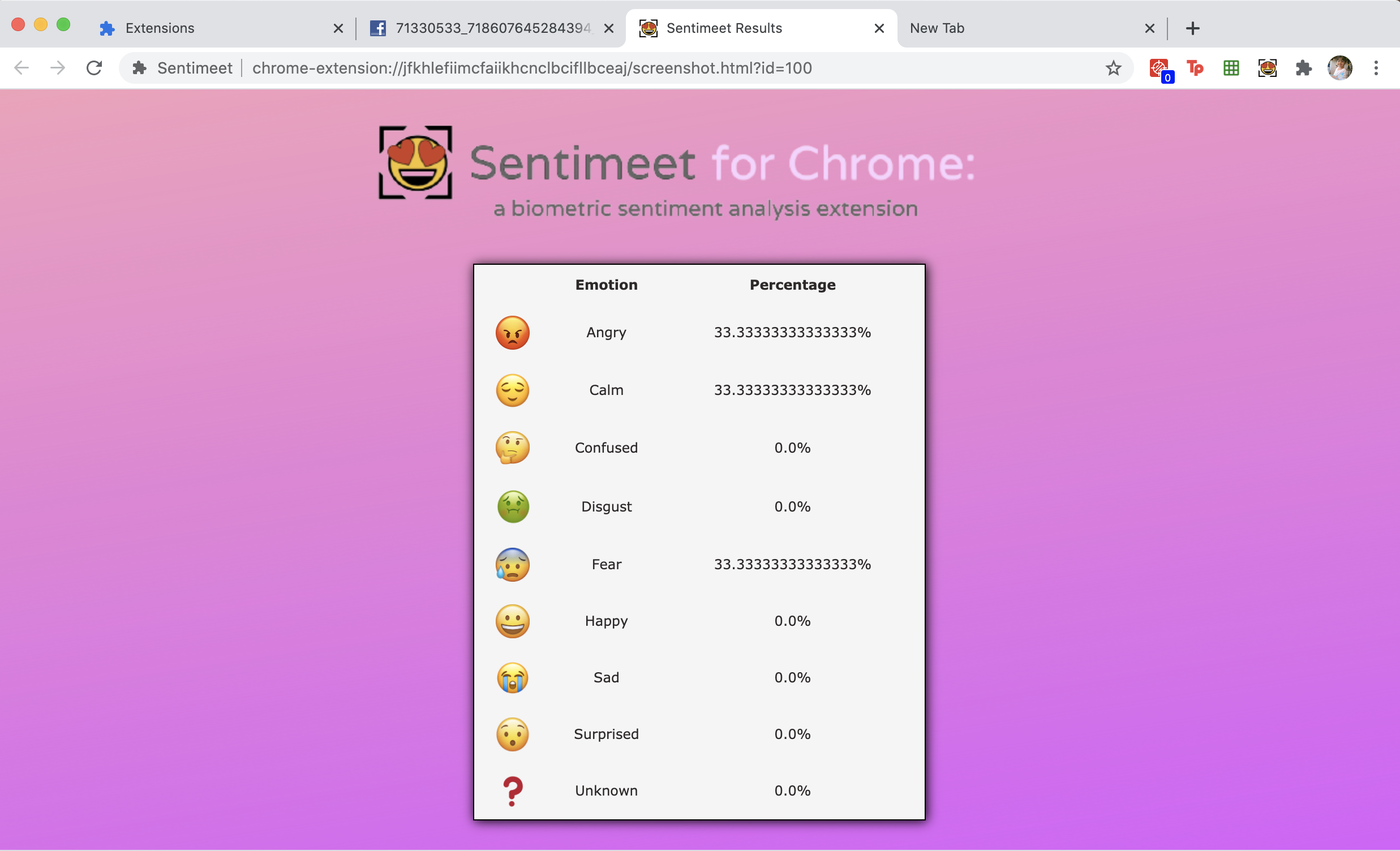
Task: Click the red Tp extension icon
Action: pos(1195,68)
